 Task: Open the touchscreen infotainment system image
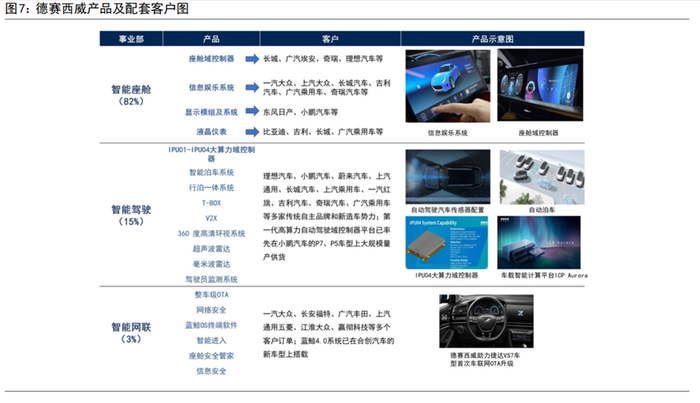tap(448, 86)
